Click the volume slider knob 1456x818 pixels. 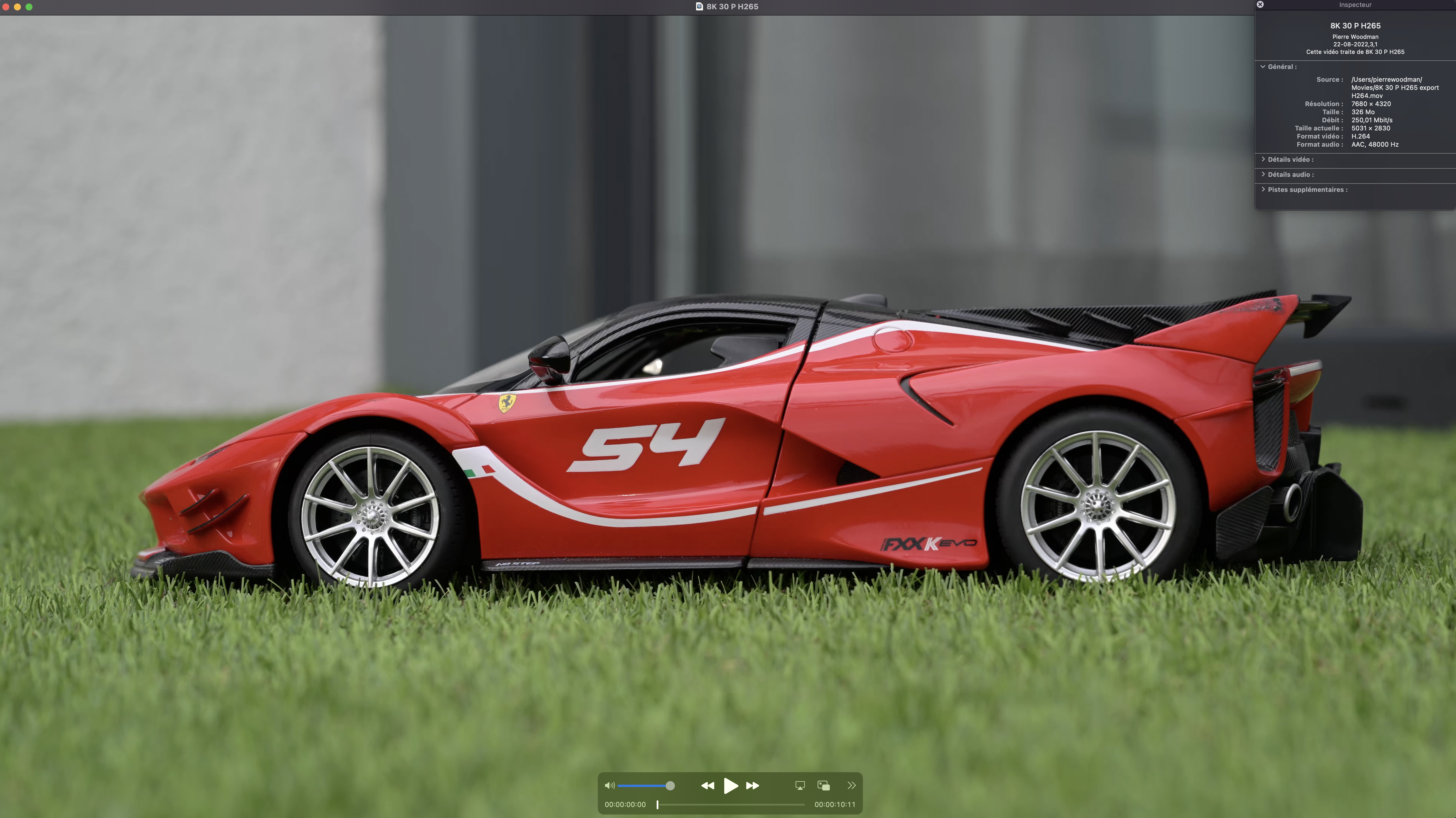(x=670, y=785)
